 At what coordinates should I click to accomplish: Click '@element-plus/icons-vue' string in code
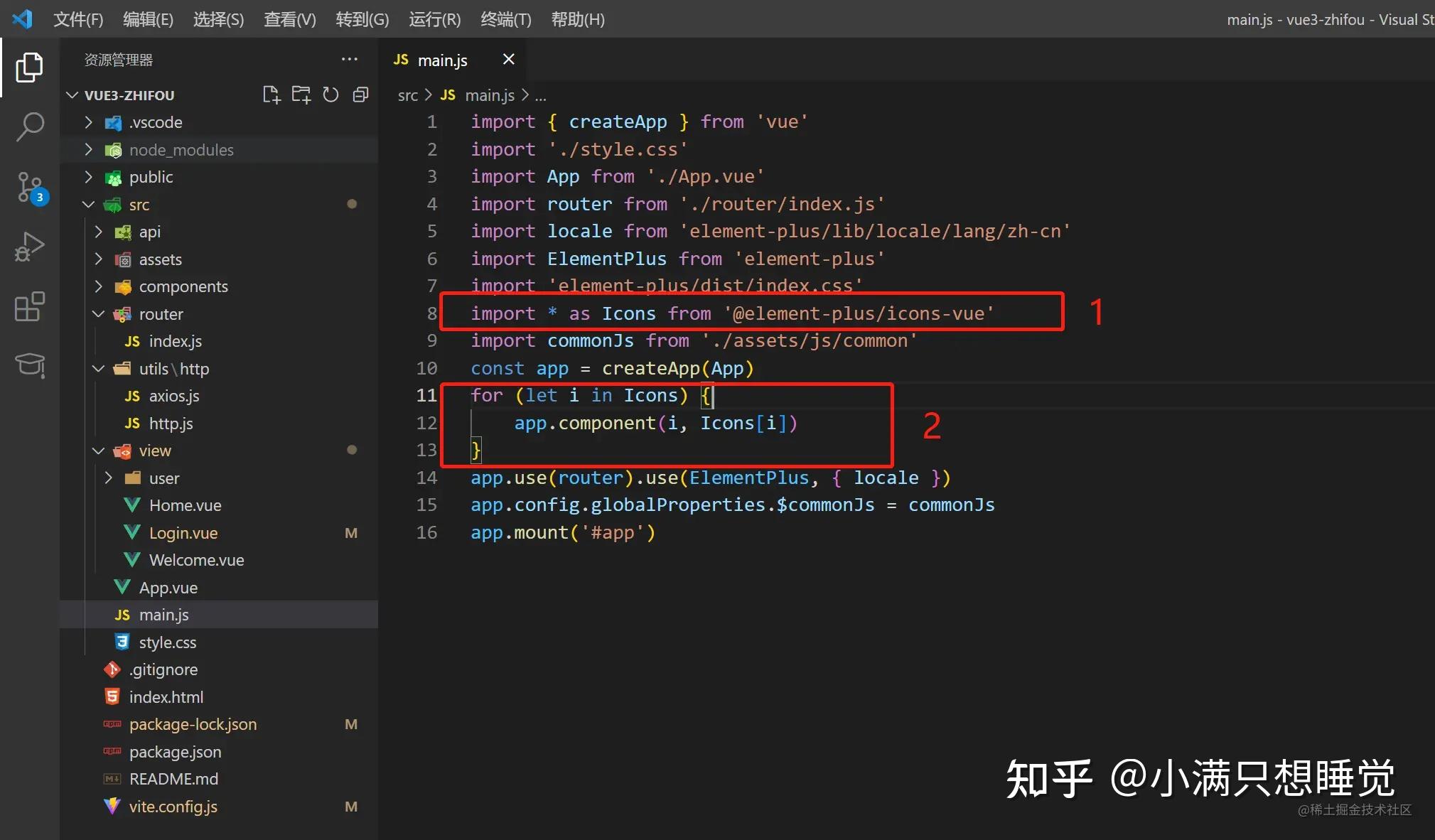point(859,313)
